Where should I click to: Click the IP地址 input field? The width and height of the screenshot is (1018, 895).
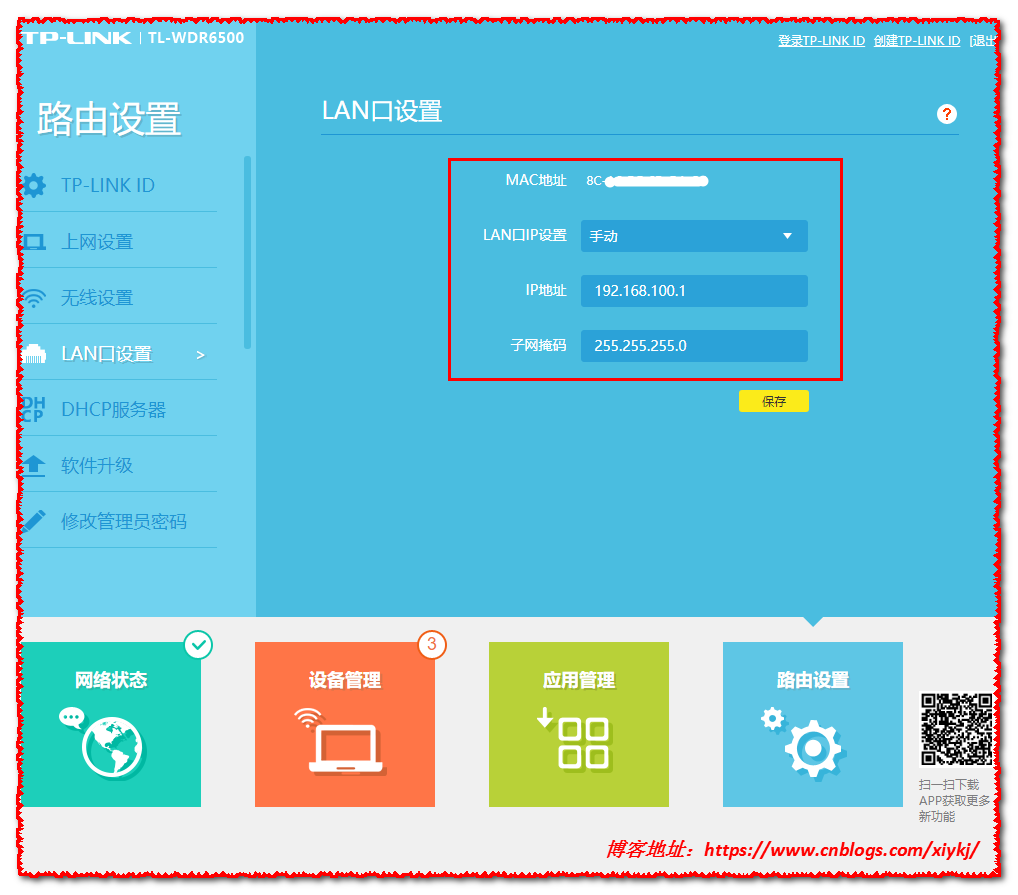pos(694,291)
